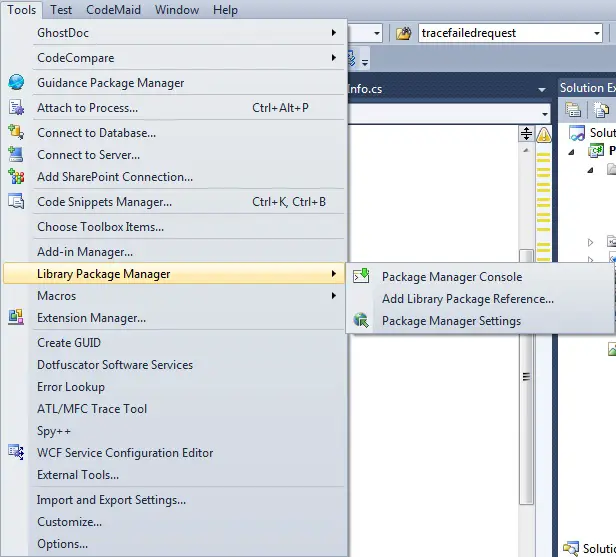Viewport: 616px width, 557px height.
Task: Click the editor vertical scrollbar up arrow
Action: (x=526, y=150)
